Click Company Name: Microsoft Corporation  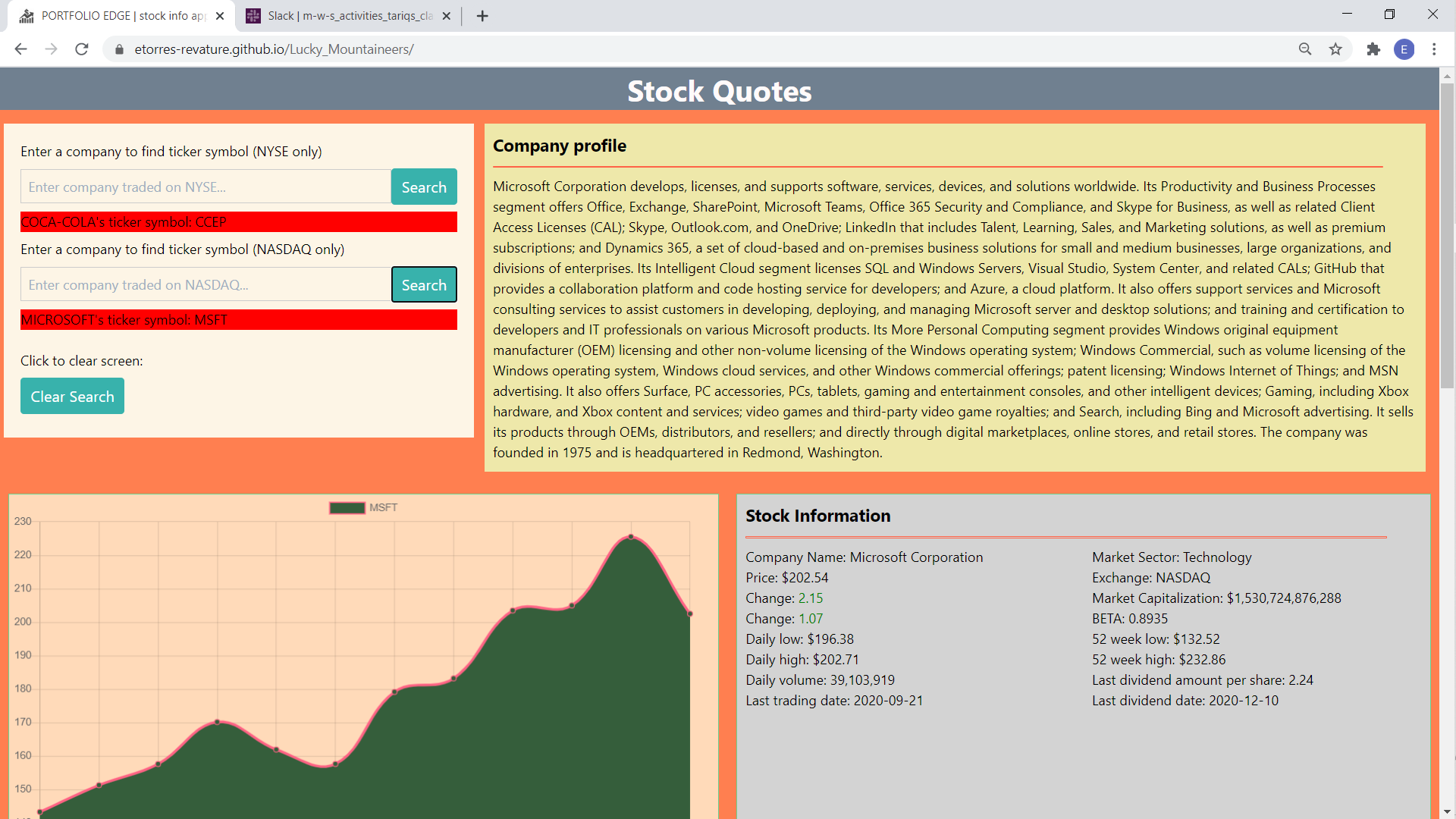coord(864,557)
